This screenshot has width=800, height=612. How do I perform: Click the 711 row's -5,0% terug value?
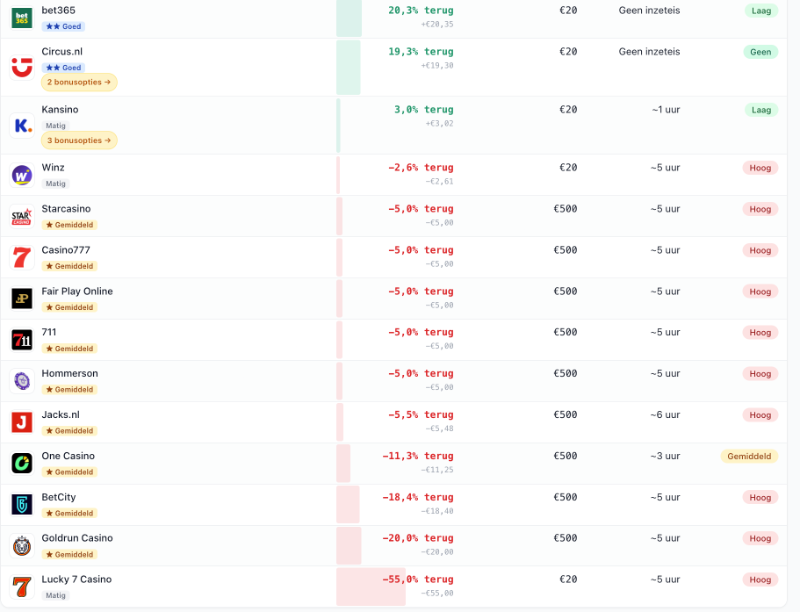pos(420,332)
